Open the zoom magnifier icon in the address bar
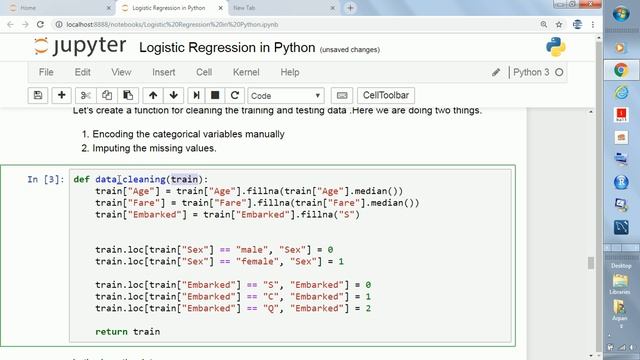 (544, 24)
